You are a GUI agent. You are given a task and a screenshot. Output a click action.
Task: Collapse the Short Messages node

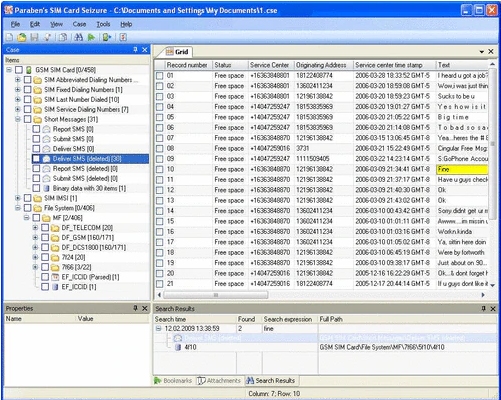click(x=18, y=119)
